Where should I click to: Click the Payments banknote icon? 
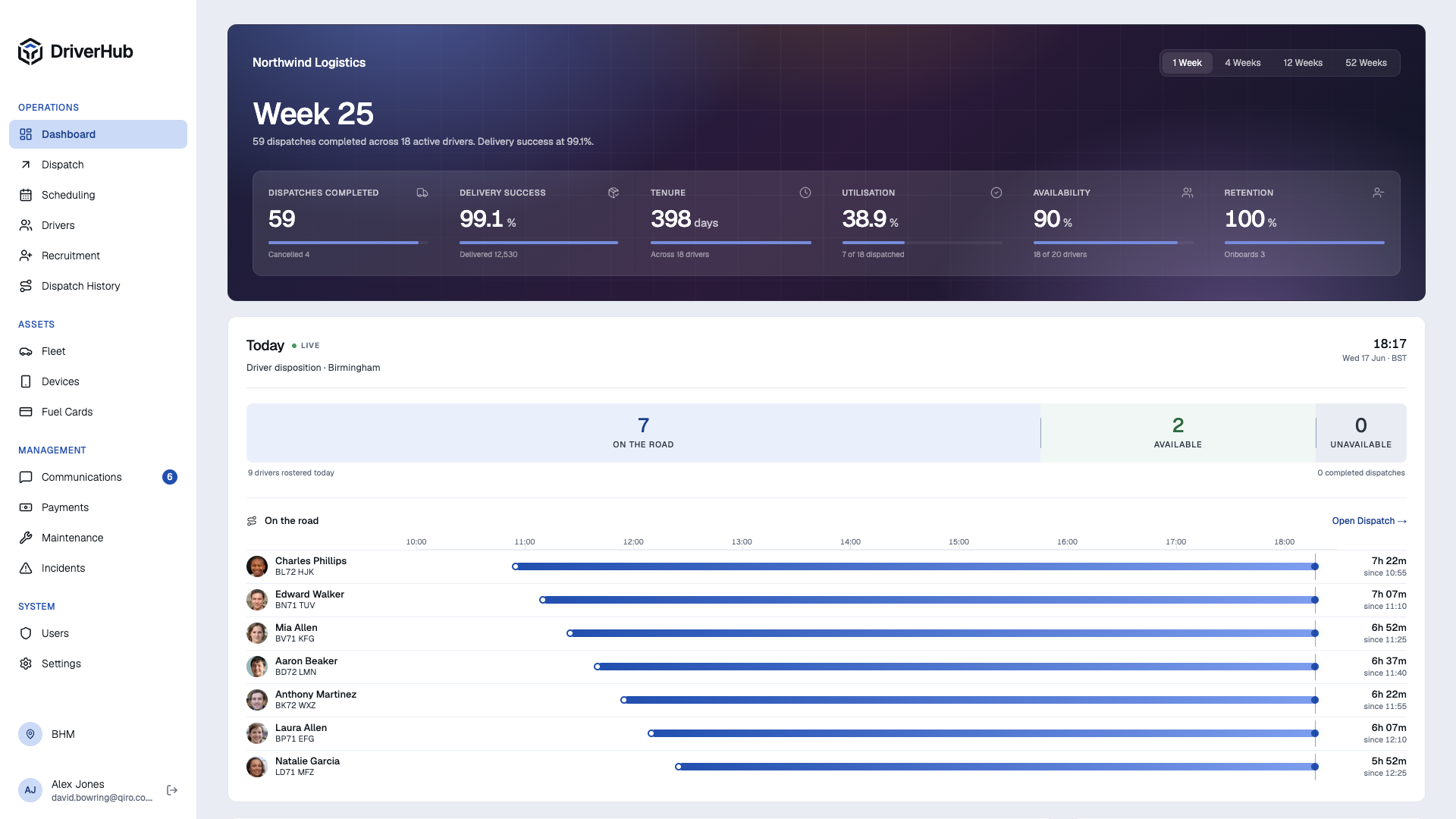tap(26, 507)
